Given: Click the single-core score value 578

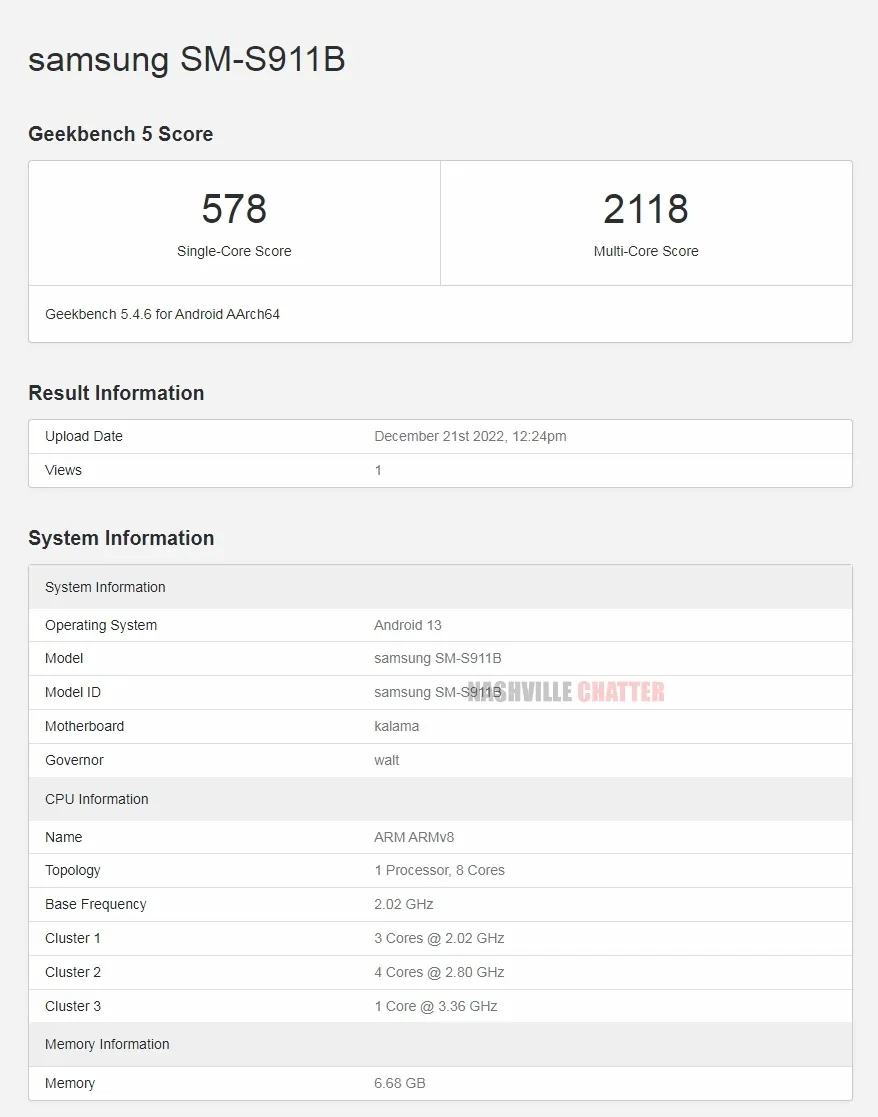Looking at the screenshot, I should pos(234,209).
